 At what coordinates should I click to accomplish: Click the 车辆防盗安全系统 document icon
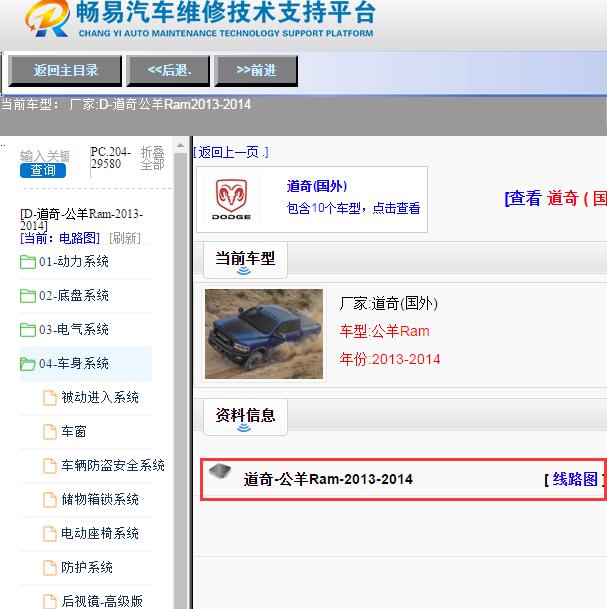[x=50, y=466]
